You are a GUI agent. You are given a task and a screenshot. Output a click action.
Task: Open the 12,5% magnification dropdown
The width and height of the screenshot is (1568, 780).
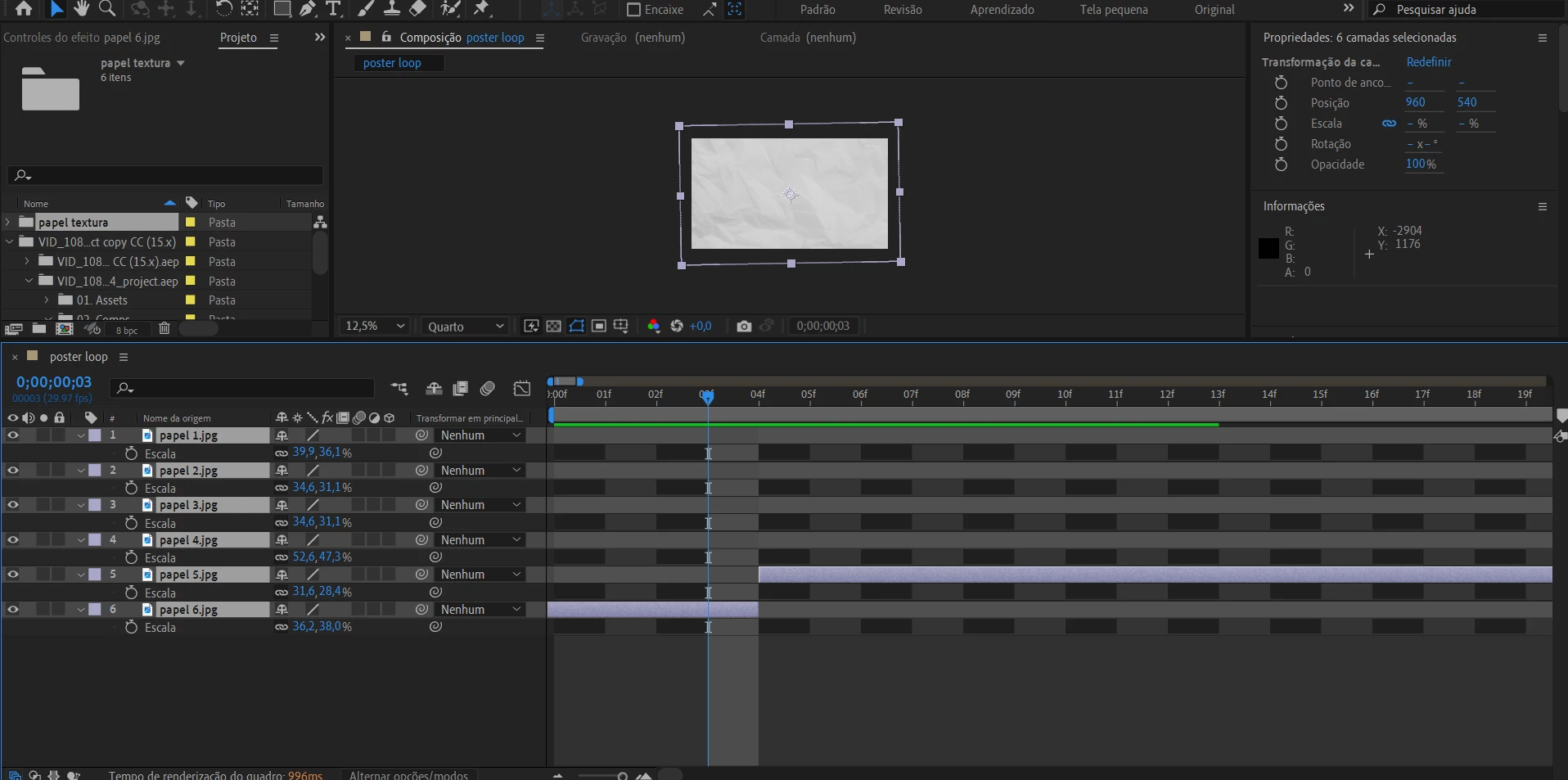click(x=375, y=326)
